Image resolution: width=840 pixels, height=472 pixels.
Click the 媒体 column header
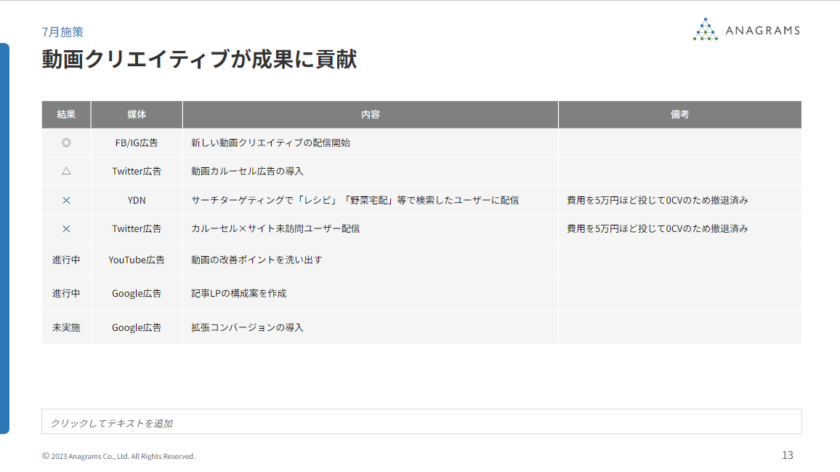(x=137, y=115)
